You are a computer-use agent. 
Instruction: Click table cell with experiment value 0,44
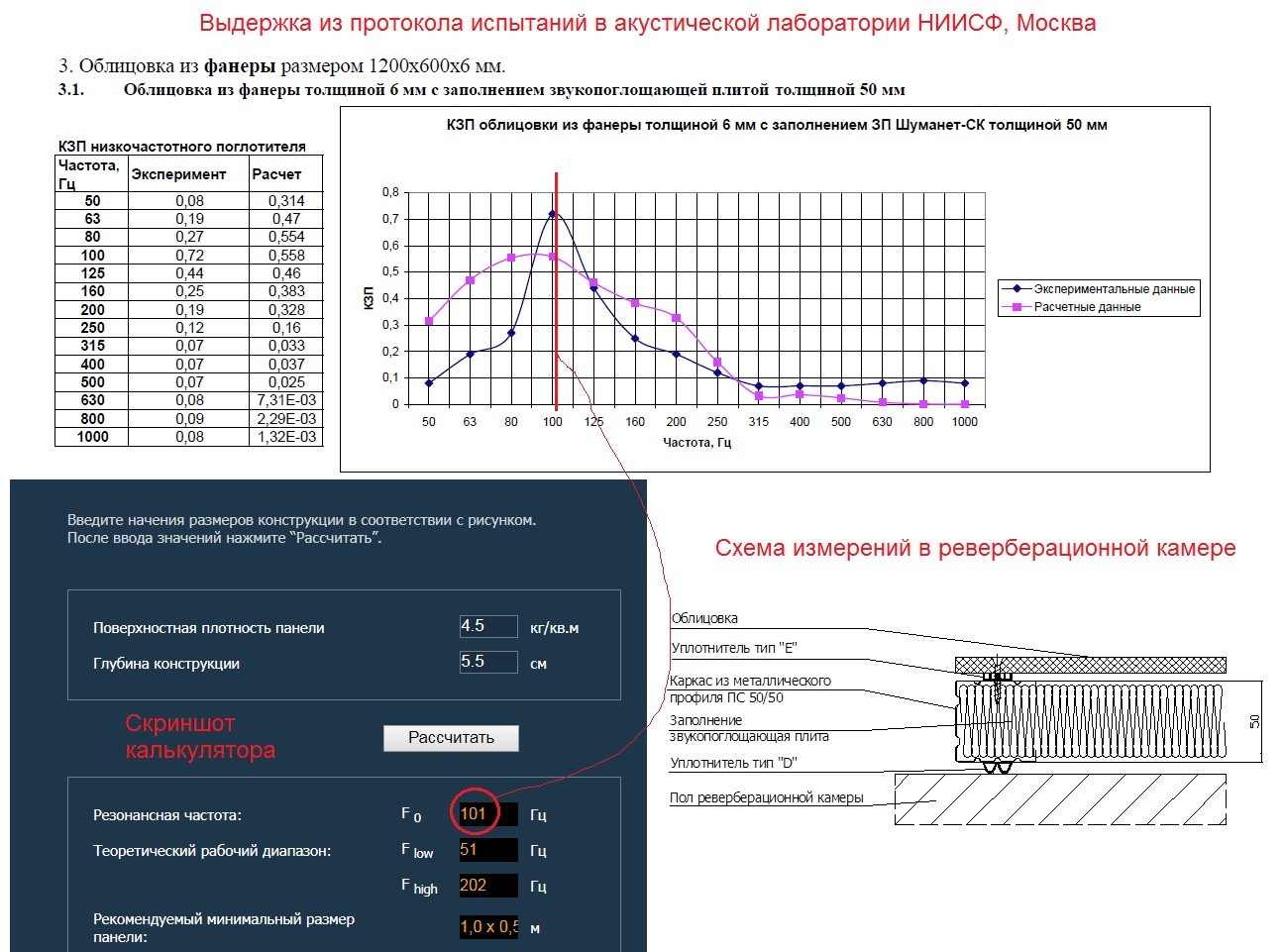coord(188,272)
